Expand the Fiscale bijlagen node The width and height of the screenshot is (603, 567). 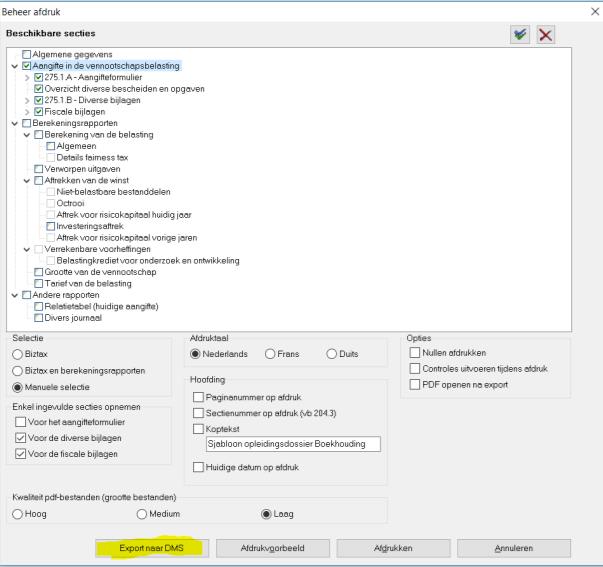click(27, 111)
